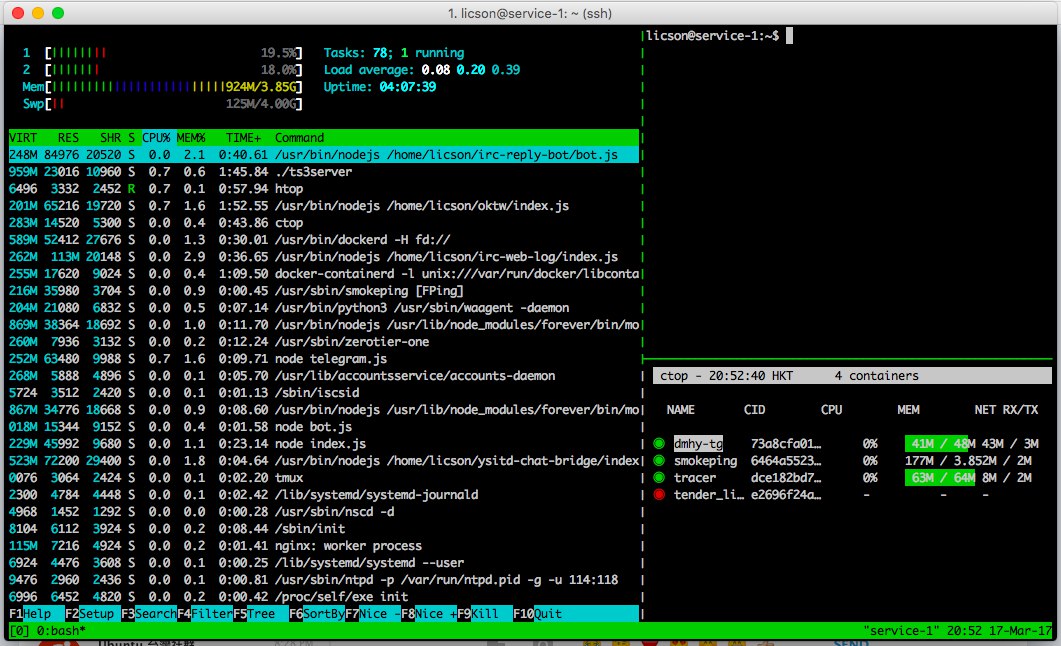Screen dimensions: 1061x646
Task: Select the /sbin/init process row
Action: [x=323, y=528]
